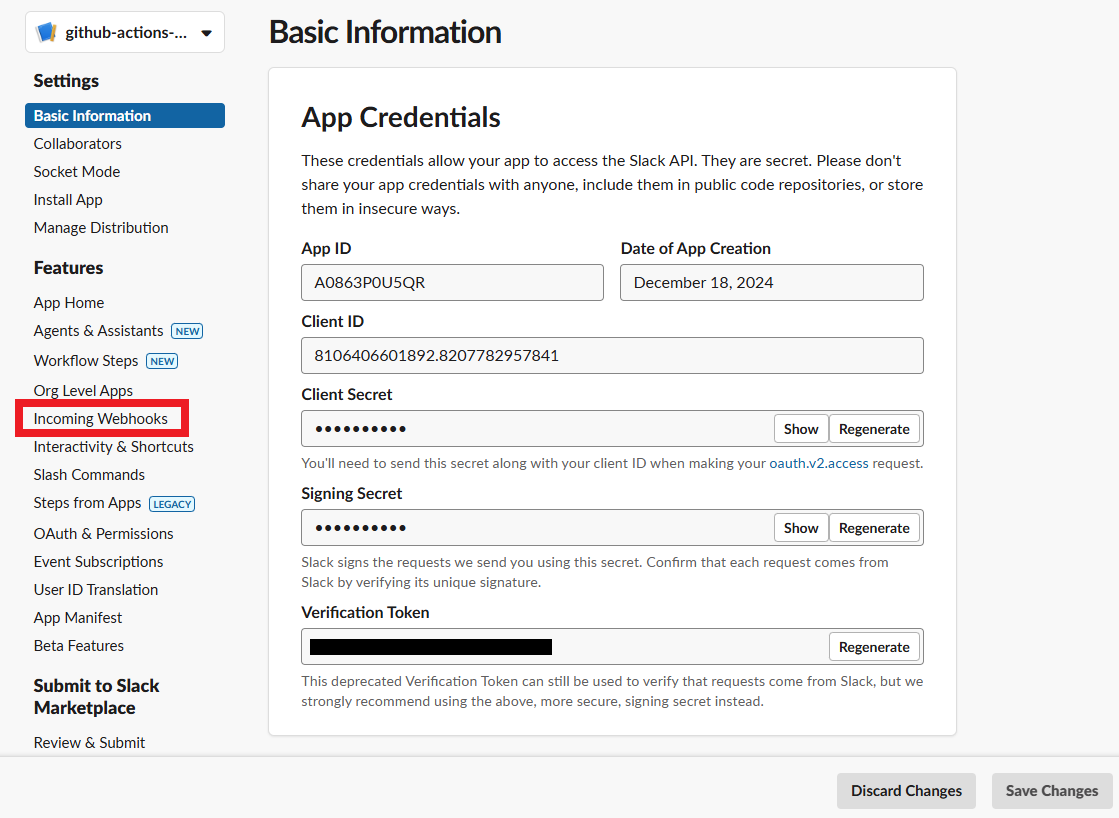Screen dimensions: 1119x818
Task: Open Review & Submit page
Action: 89,742
